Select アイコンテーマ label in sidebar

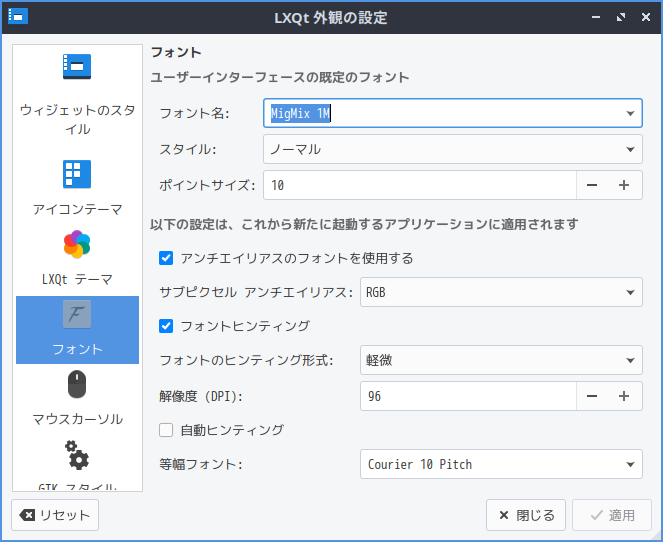coord(77,209)
